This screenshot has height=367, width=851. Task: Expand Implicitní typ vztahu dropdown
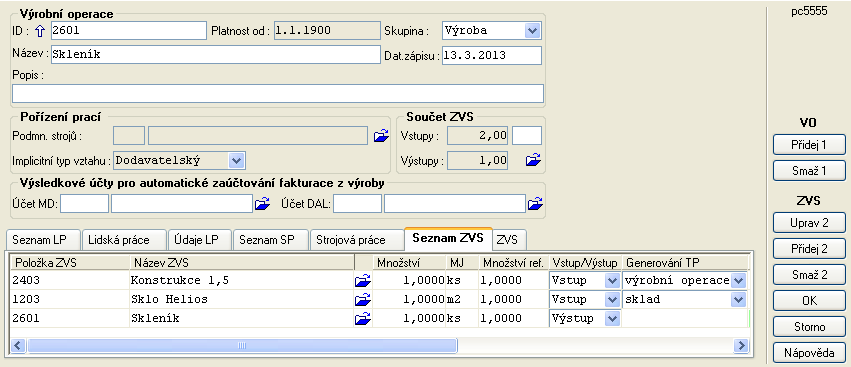[x=236, y=160]
